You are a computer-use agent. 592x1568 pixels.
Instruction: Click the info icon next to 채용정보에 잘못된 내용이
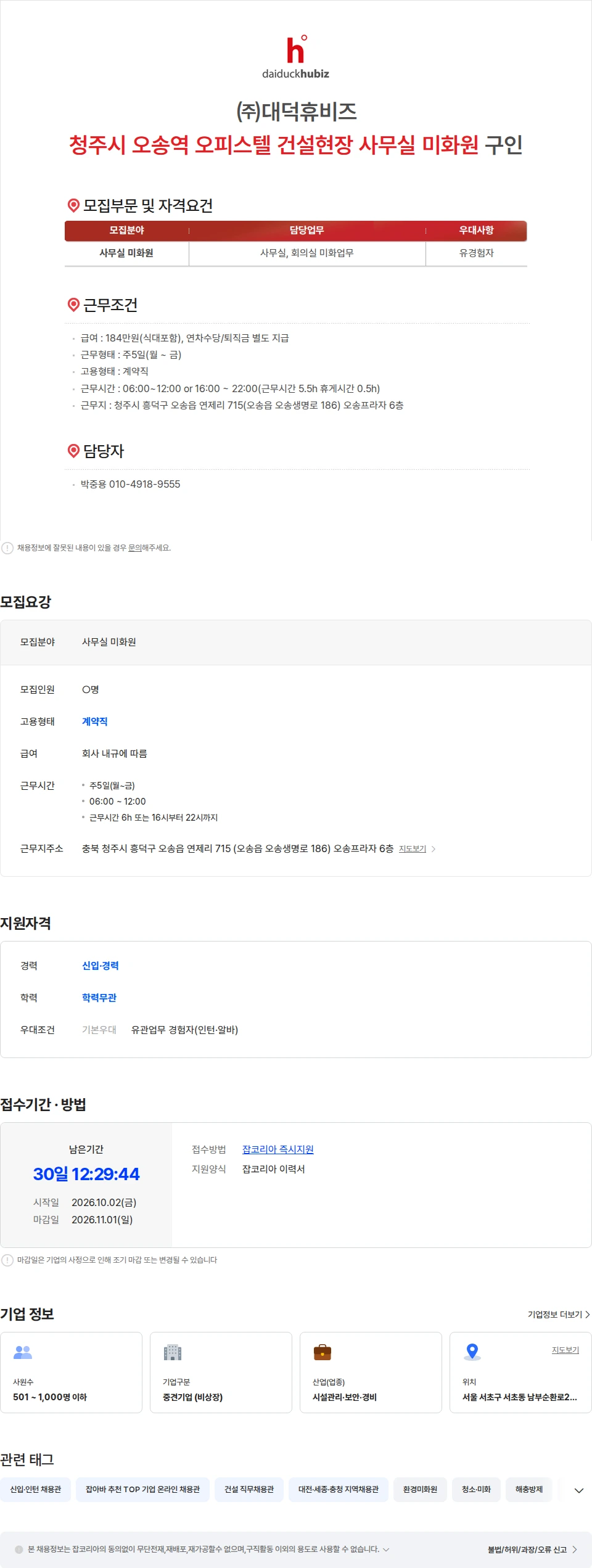pos(7,548)
